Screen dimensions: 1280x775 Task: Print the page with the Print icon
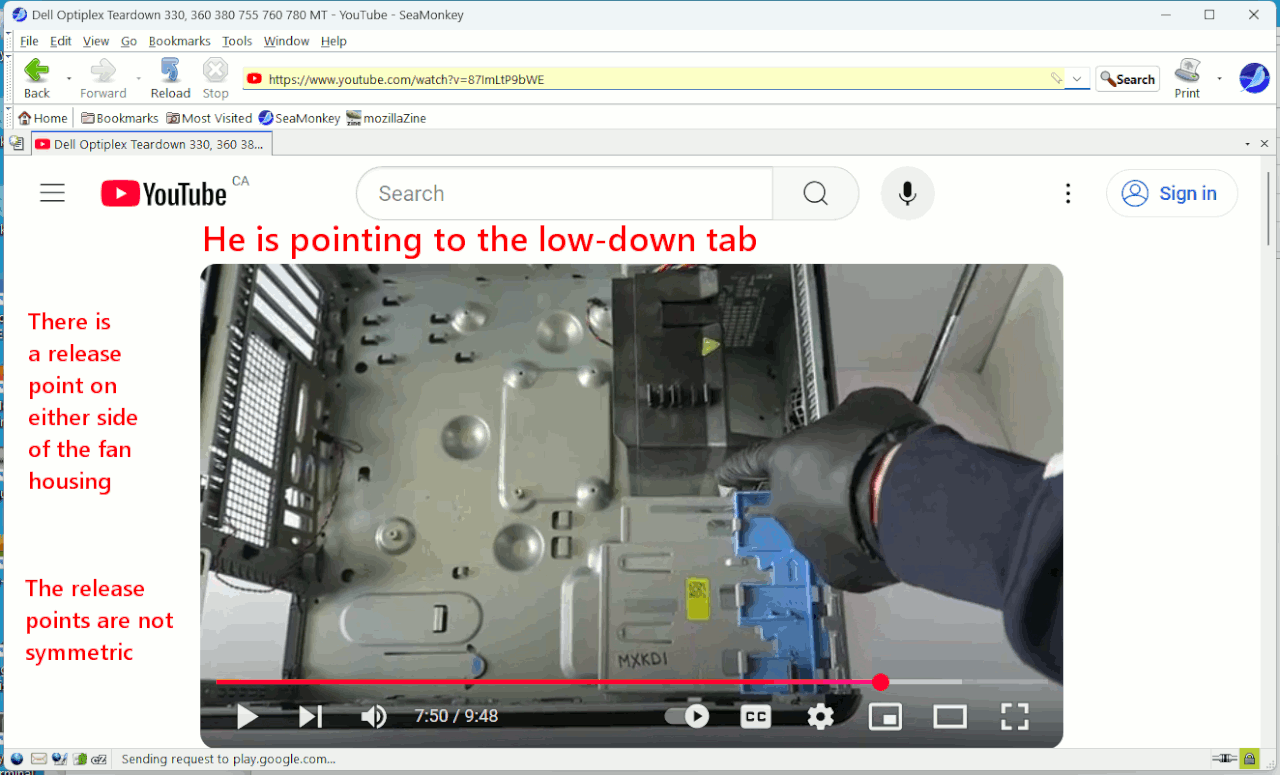click(x=1187, y=78)
